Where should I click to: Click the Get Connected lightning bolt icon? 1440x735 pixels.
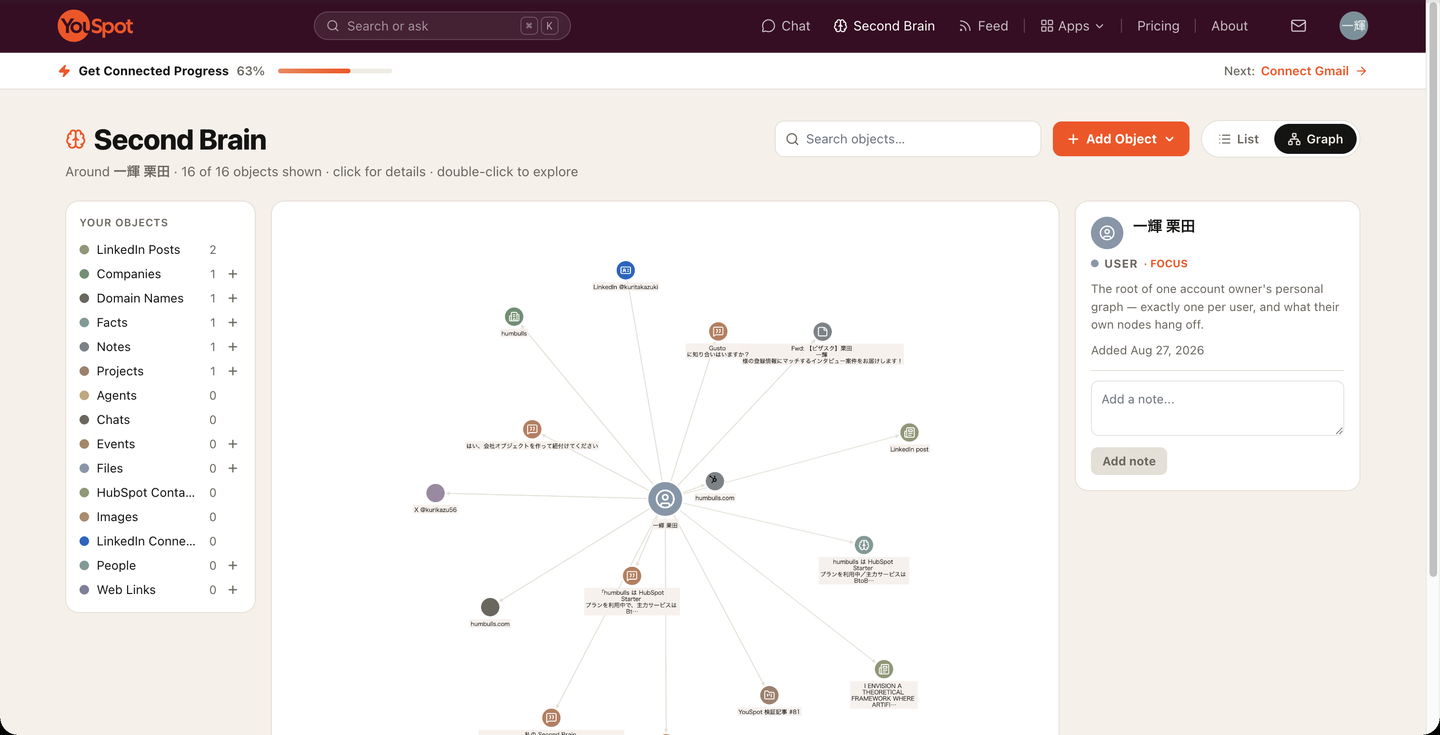pyautogui.click(x=64, y=71)
